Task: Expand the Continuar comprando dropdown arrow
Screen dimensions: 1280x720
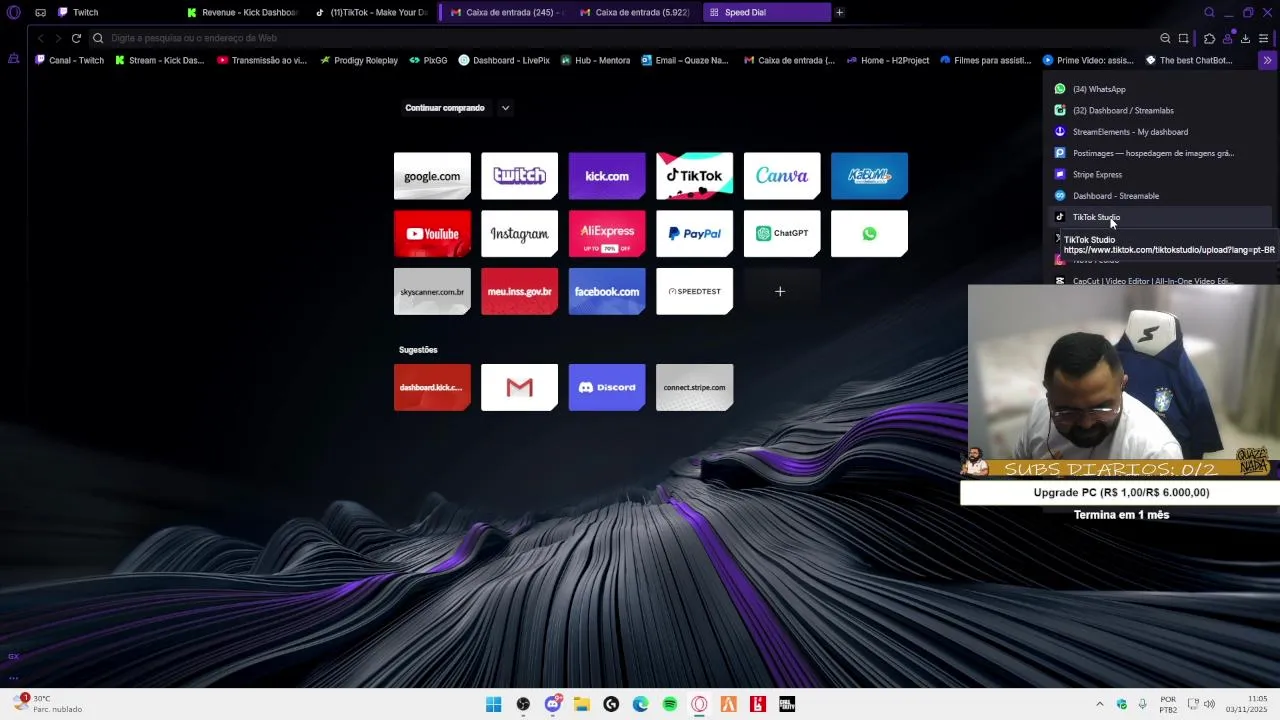Action: click(x=505, y=108)
